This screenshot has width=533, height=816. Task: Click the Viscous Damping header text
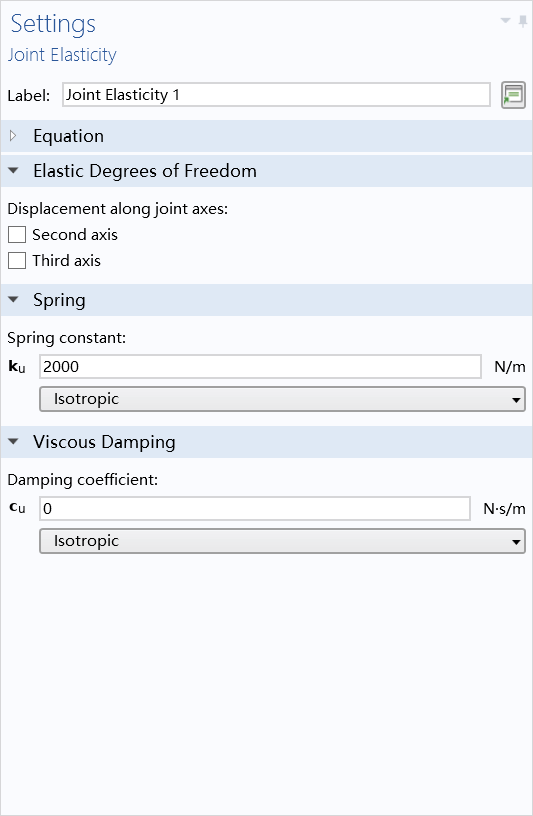(x=104, y=442)
